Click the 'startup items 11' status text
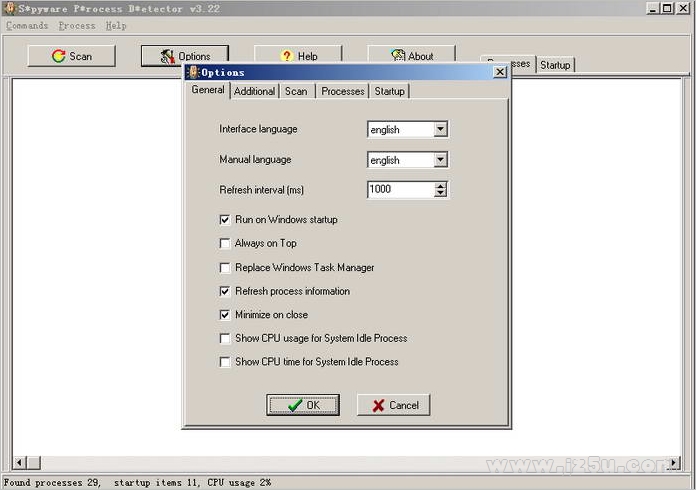The image size is (696, 490). tap(155, 482)
